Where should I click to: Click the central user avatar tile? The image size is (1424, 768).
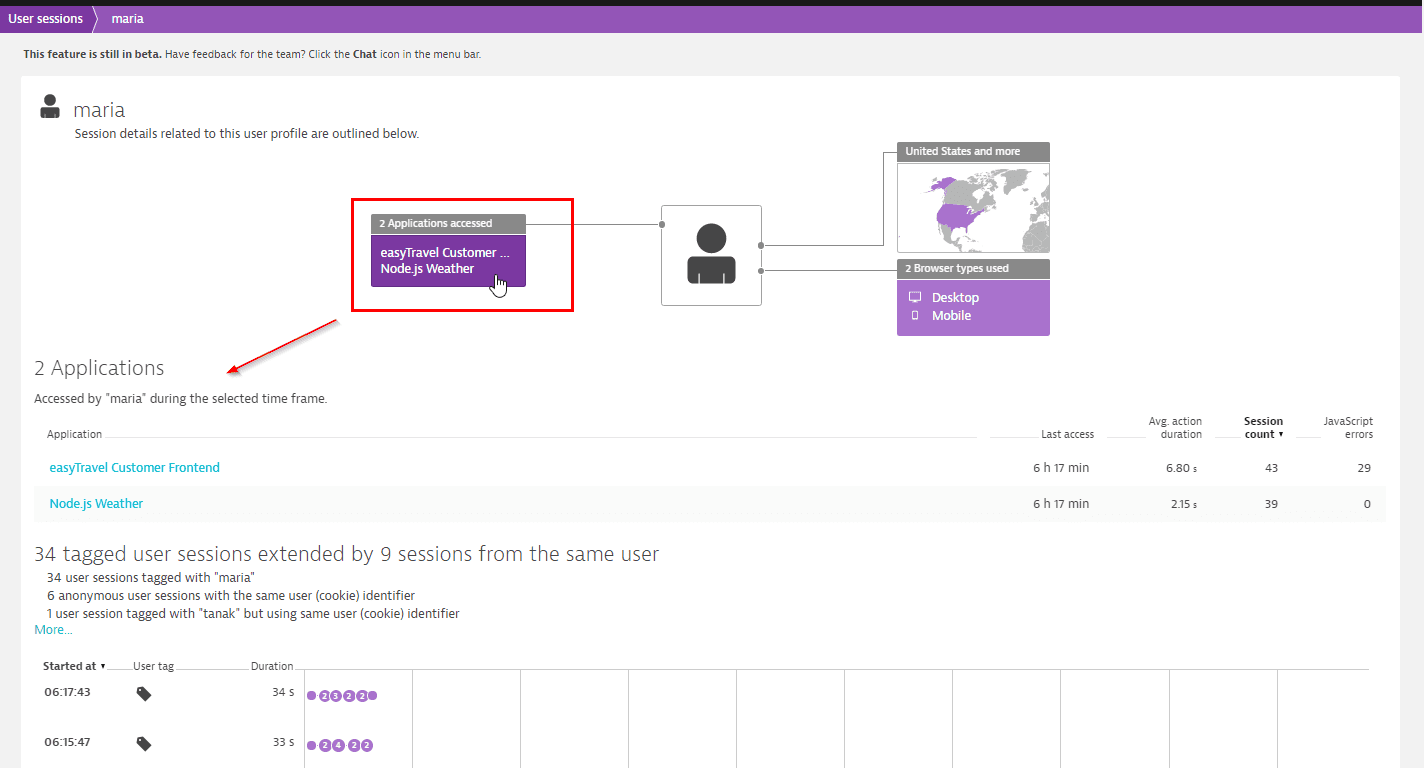tap(711, 255)
